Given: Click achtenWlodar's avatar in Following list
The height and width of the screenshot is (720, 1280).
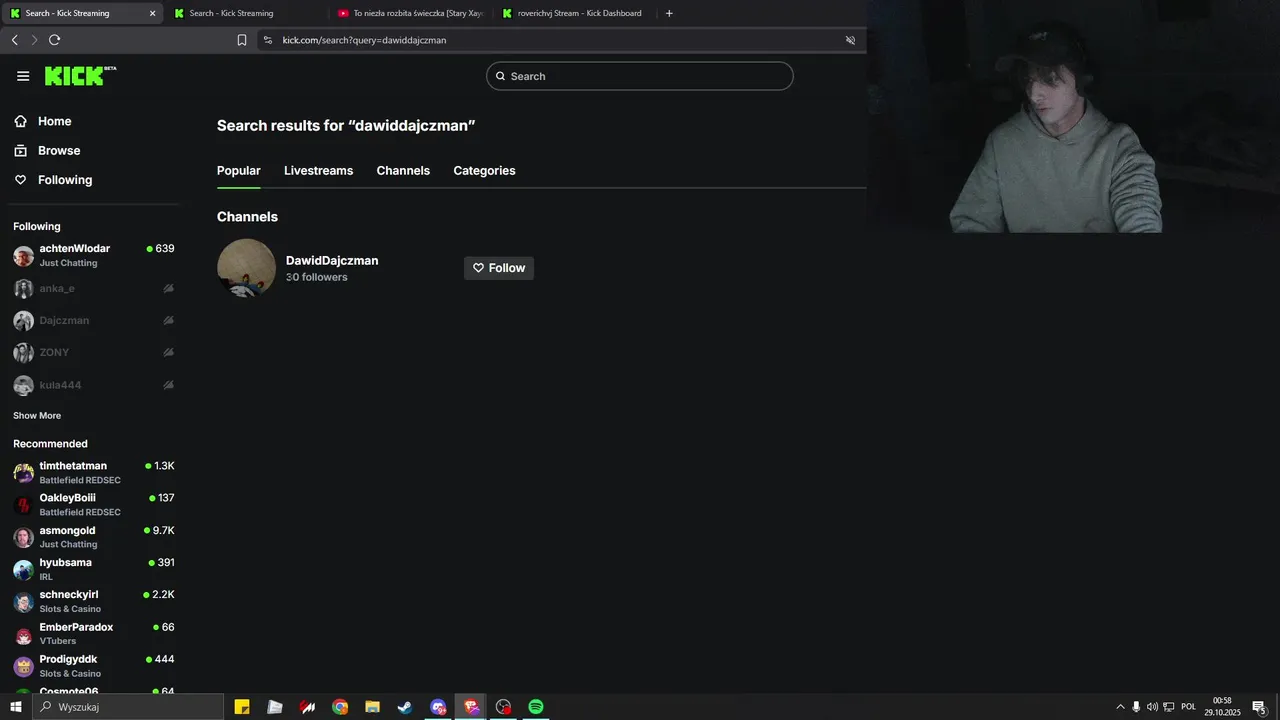Looking at the screenshot, I should click(23, 256).
